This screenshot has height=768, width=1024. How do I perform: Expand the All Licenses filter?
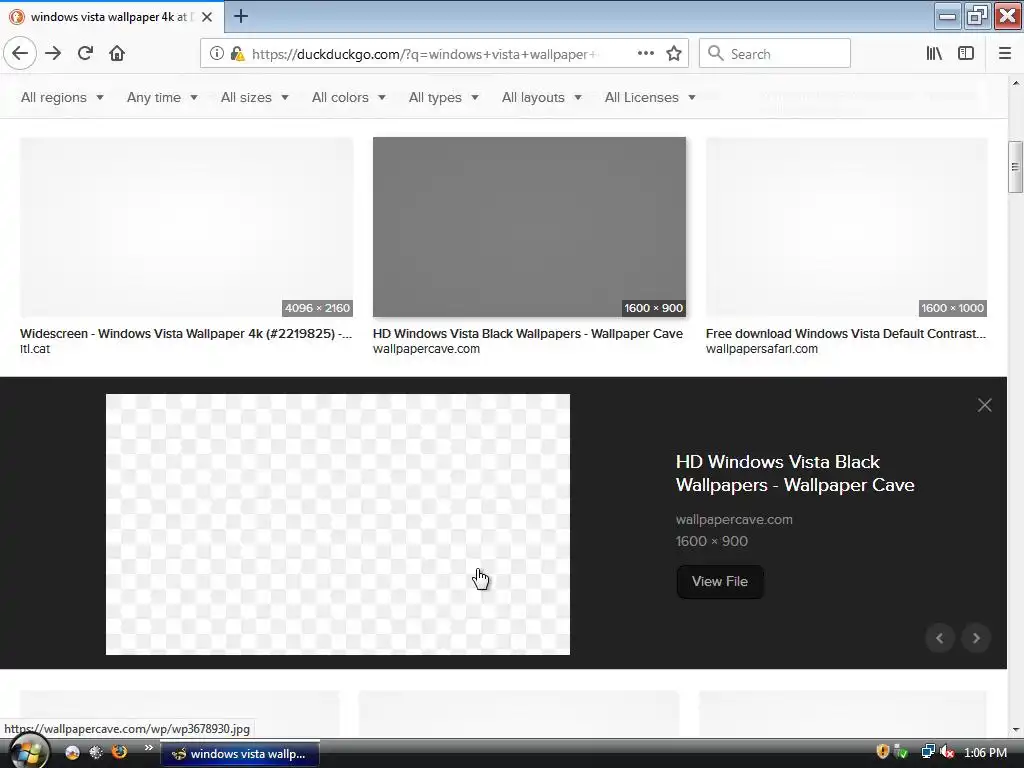click(x=650, y=97)
